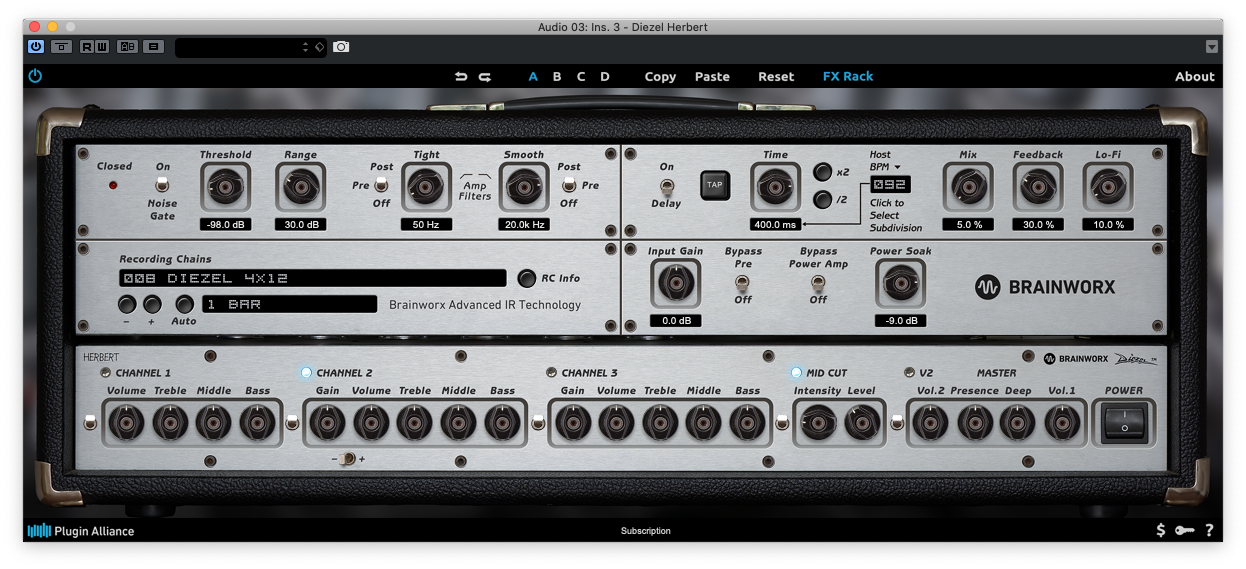1246x569 pixels.
Task: Select Channel 3 LED button
Action: pos(551,373)
